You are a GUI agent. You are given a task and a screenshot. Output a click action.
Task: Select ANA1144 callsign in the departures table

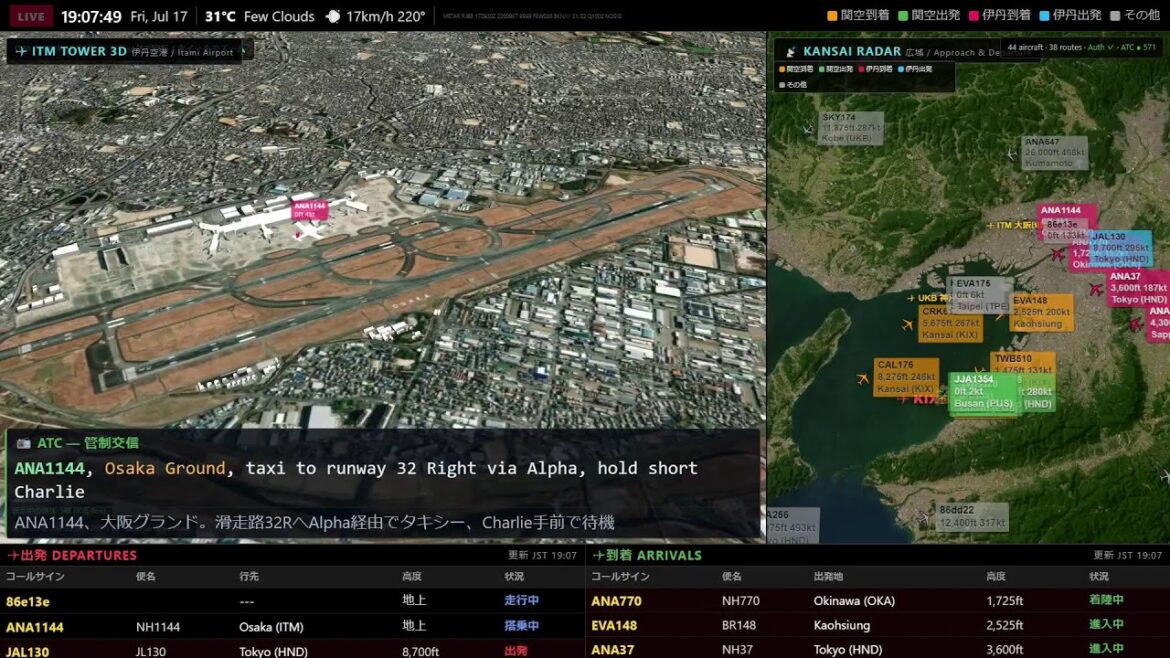34,627
